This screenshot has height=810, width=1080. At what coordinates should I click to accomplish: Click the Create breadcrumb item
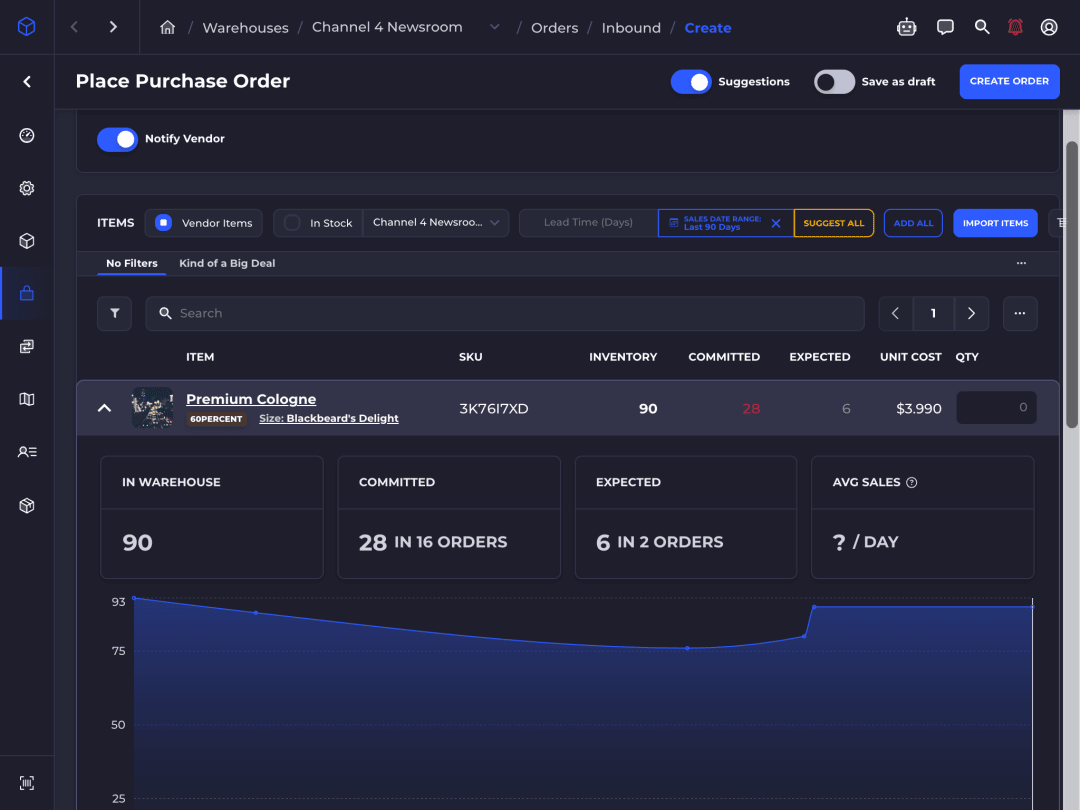coord(707,28)
